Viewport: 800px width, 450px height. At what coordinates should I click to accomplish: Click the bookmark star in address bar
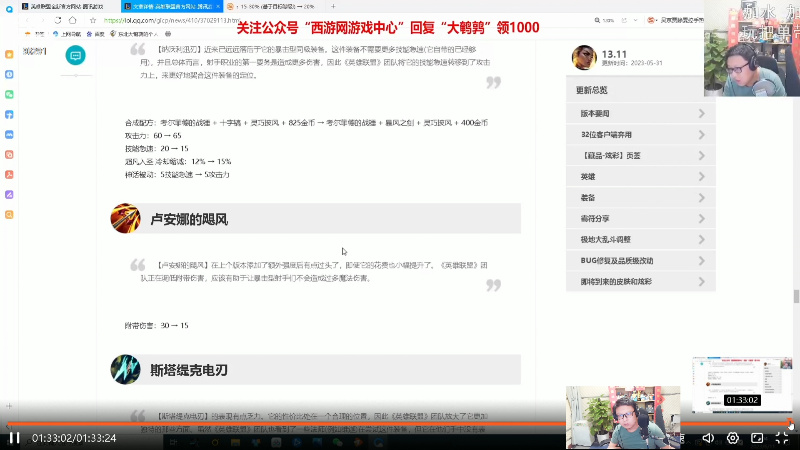(93, 20)
